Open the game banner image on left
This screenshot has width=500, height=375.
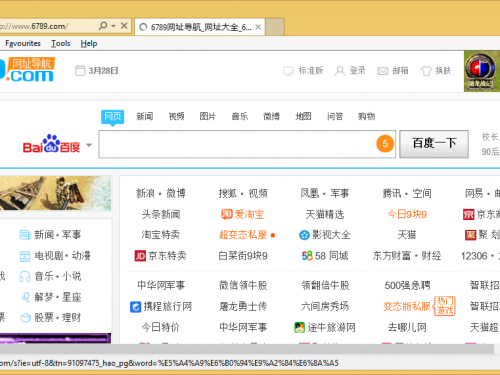pos(55,193)
